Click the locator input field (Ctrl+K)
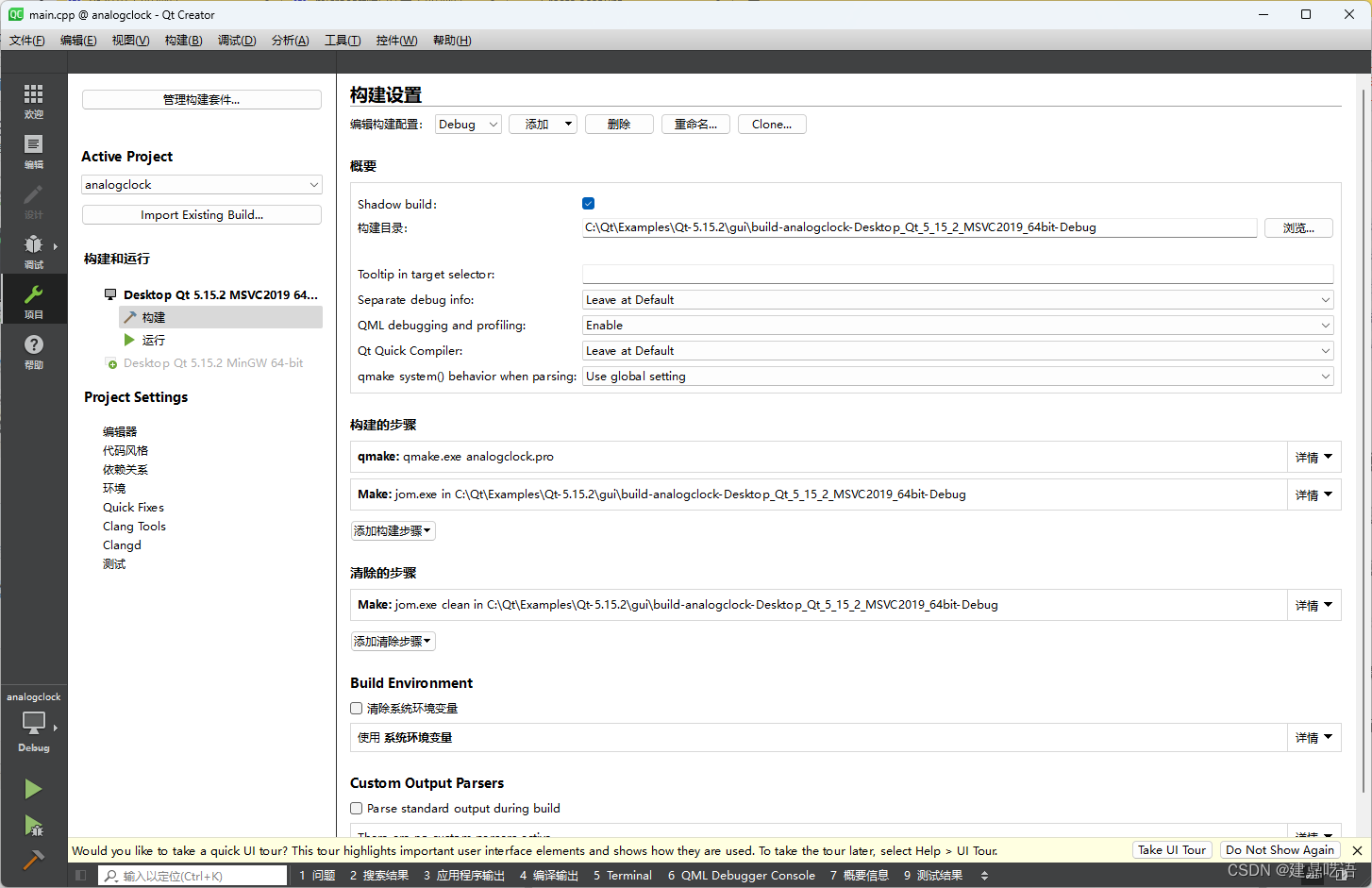The image size is (1372, 888). click(192, 876)
